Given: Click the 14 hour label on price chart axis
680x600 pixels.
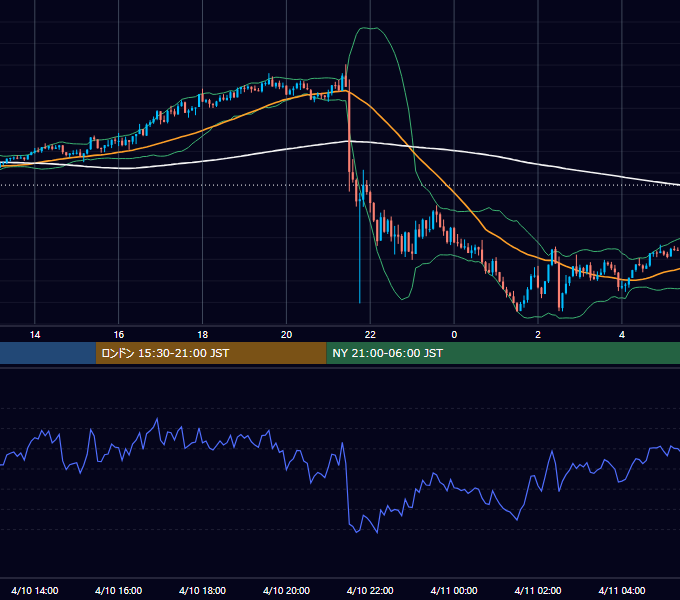Looking at the screenshot, I should click(x=35, y=335).
